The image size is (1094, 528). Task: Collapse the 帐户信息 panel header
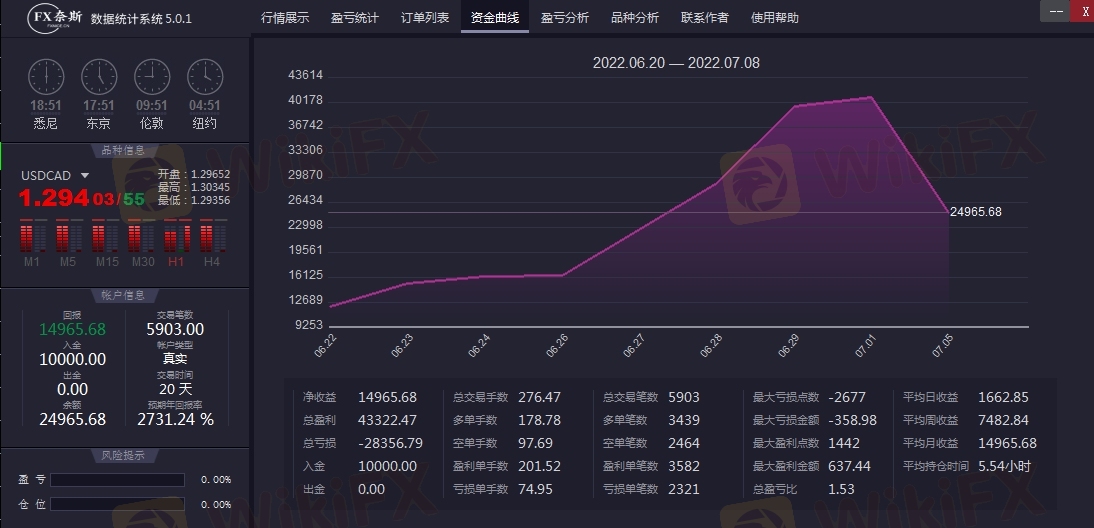pos(124,295)
